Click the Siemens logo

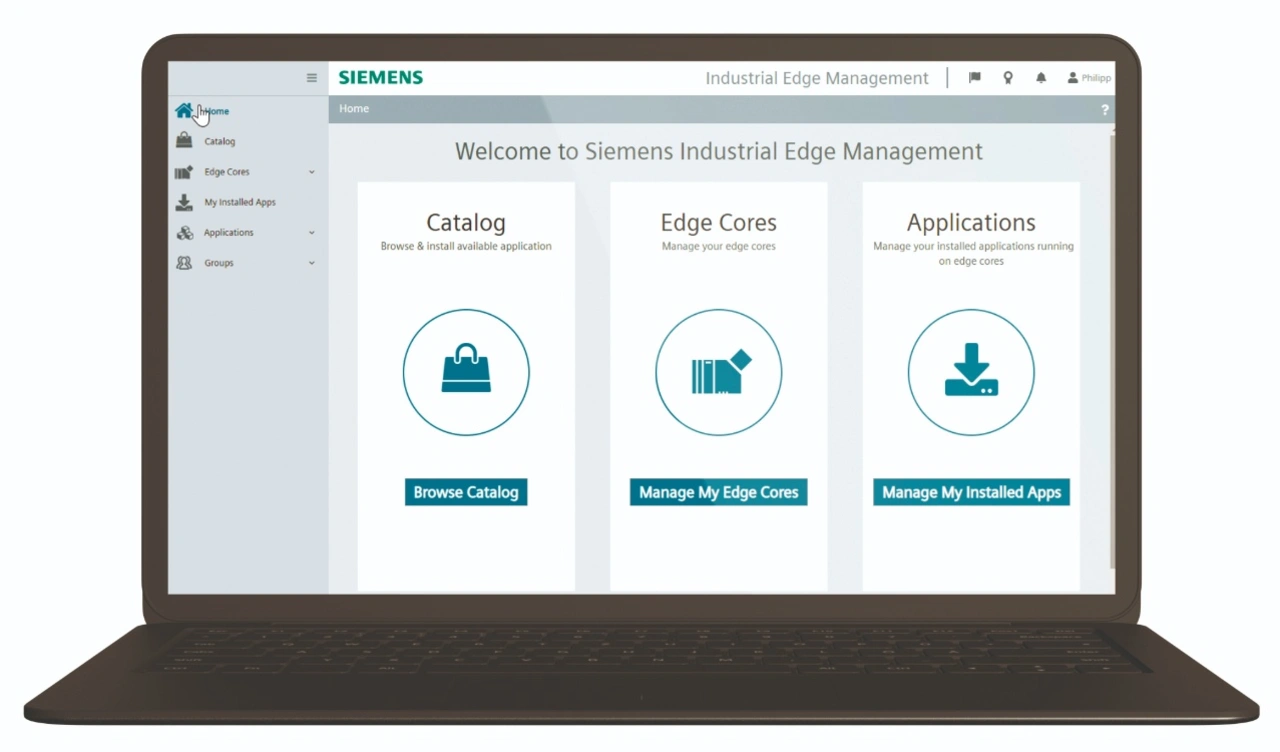(x=381, y=78)
